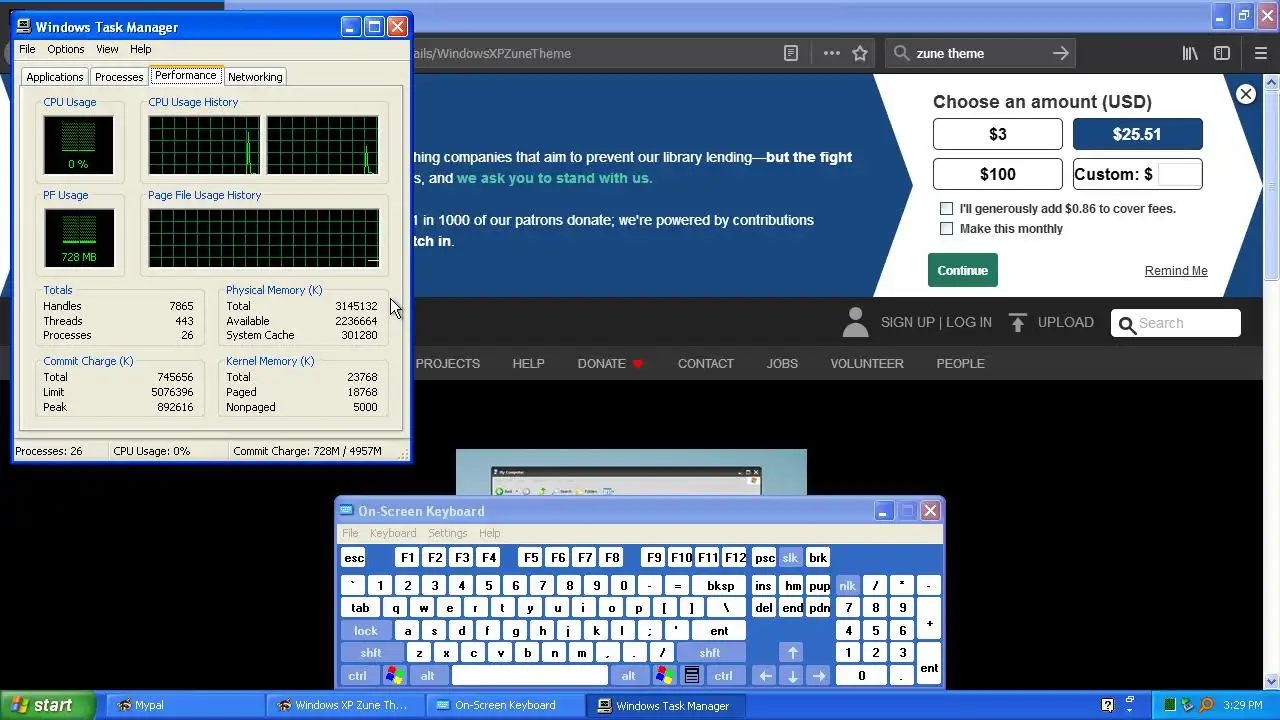Image resolution: width=1280 pixels, height=720 pixels.
Task: Open the page actions three-dots menu
Action: pos(832,53)
